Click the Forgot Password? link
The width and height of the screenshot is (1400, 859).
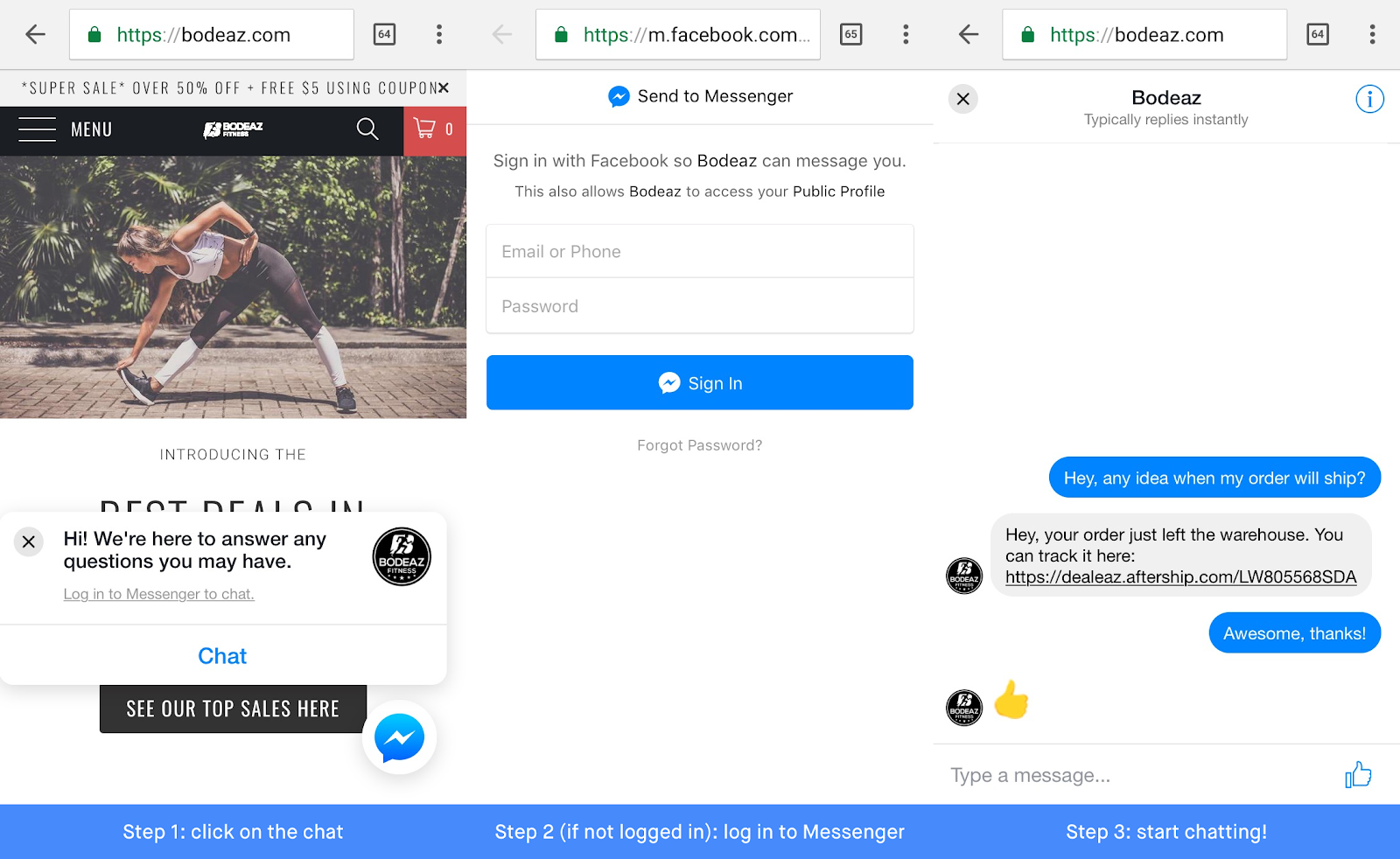click(700, 445)
